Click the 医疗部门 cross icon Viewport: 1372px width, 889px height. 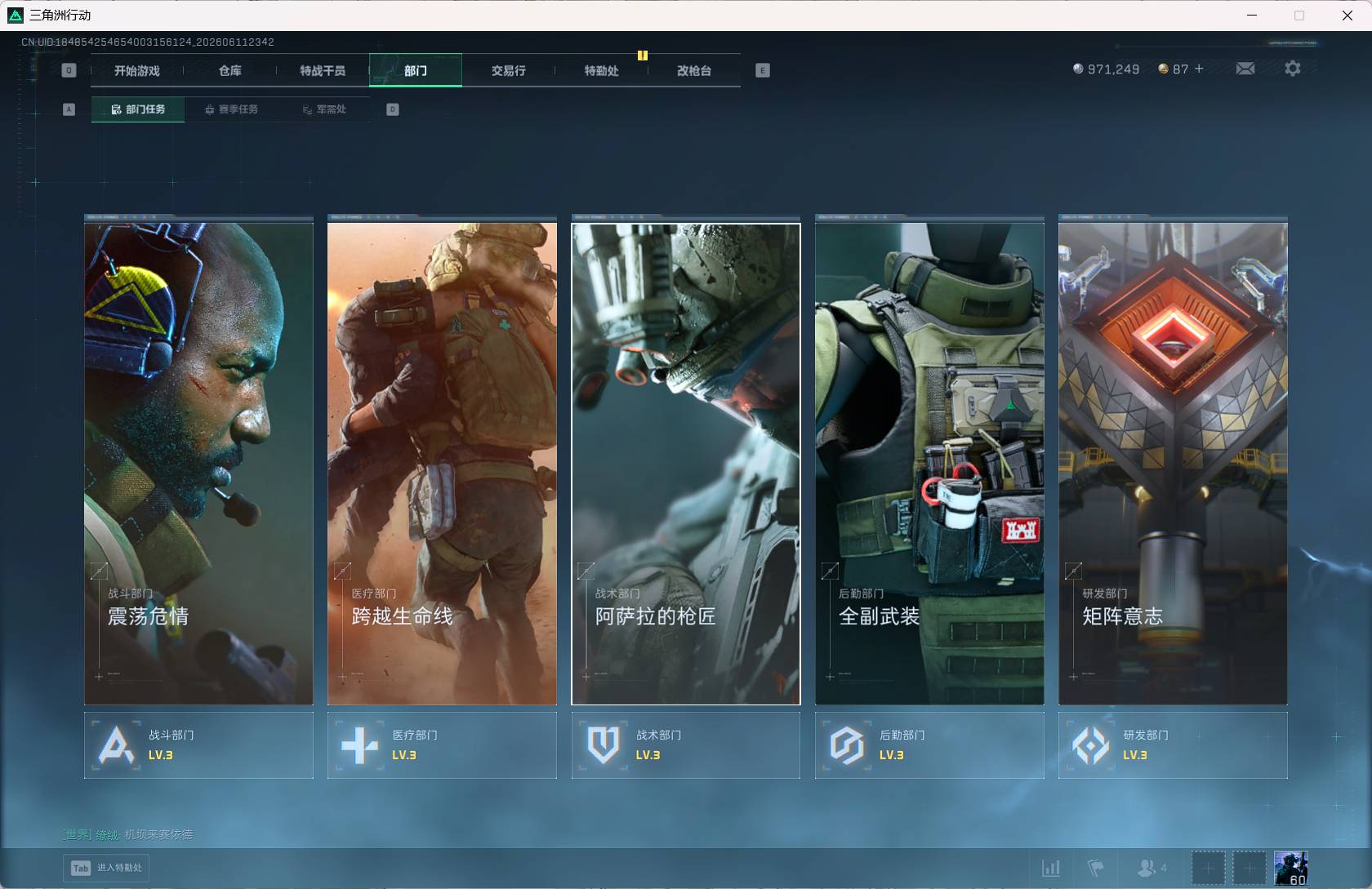pos(359,745)
